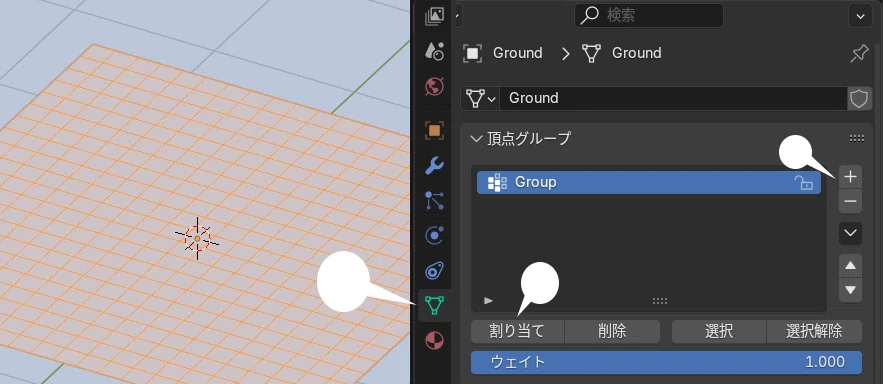Image resolution: width=883 pixels, height=384 pixels.
Task: Move vertex group up in list
Action: [850, 265]
